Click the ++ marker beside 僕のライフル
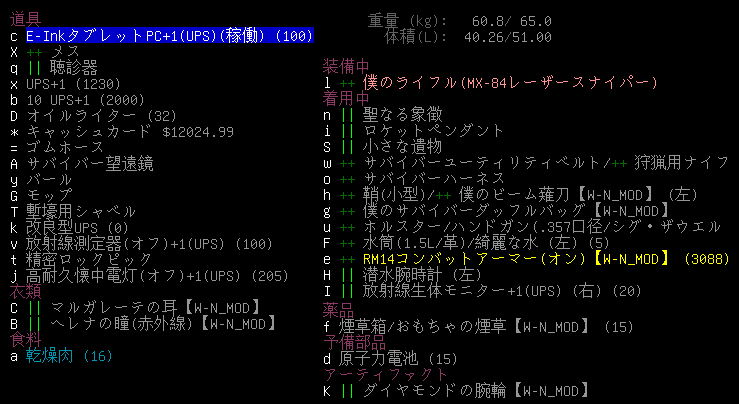 pyautogui.click(x=348, y=83)
